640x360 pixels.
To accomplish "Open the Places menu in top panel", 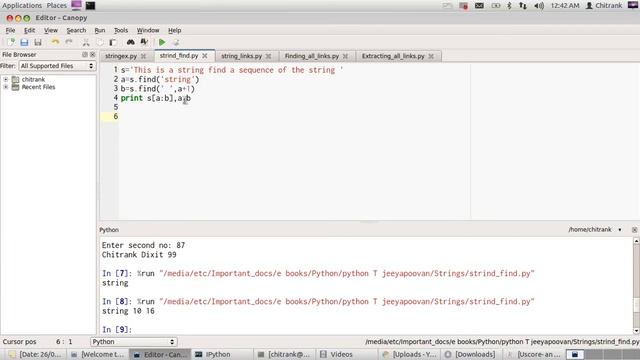I will 57,5.
